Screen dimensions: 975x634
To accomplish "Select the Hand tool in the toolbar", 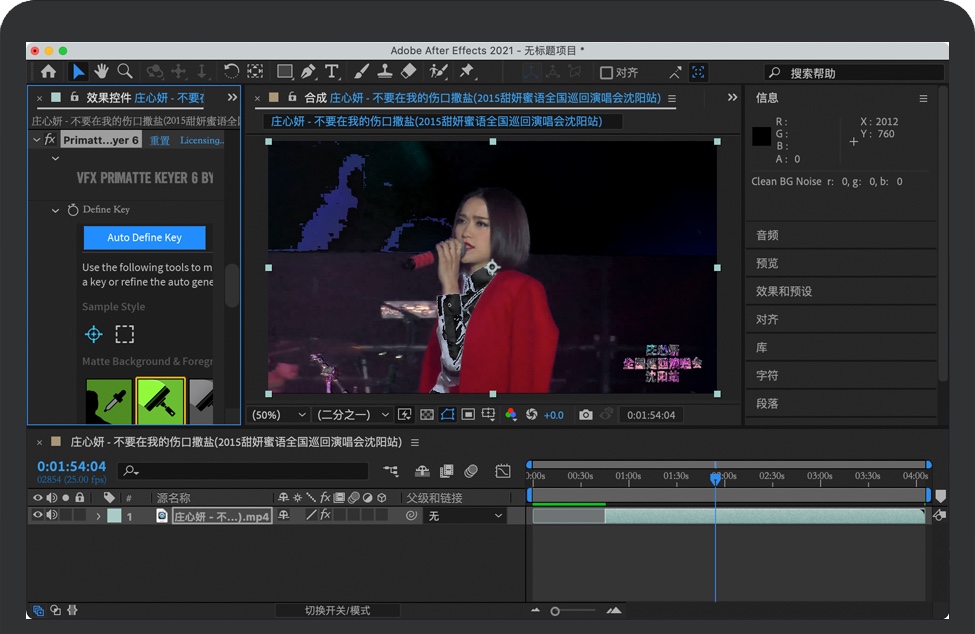I will (101, 71).
